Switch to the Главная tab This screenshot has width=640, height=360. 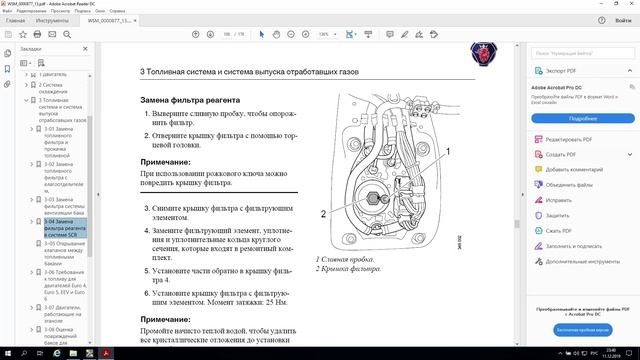click(x=16, y=20)
